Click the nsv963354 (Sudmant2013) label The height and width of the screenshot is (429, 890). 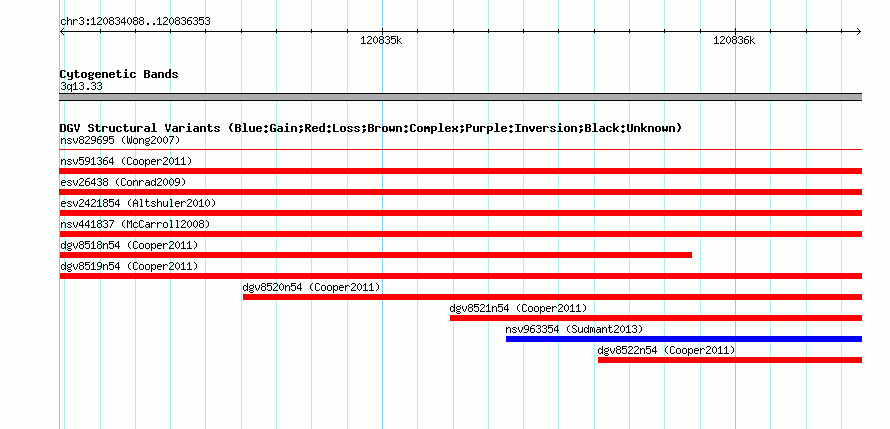point(574,329)
